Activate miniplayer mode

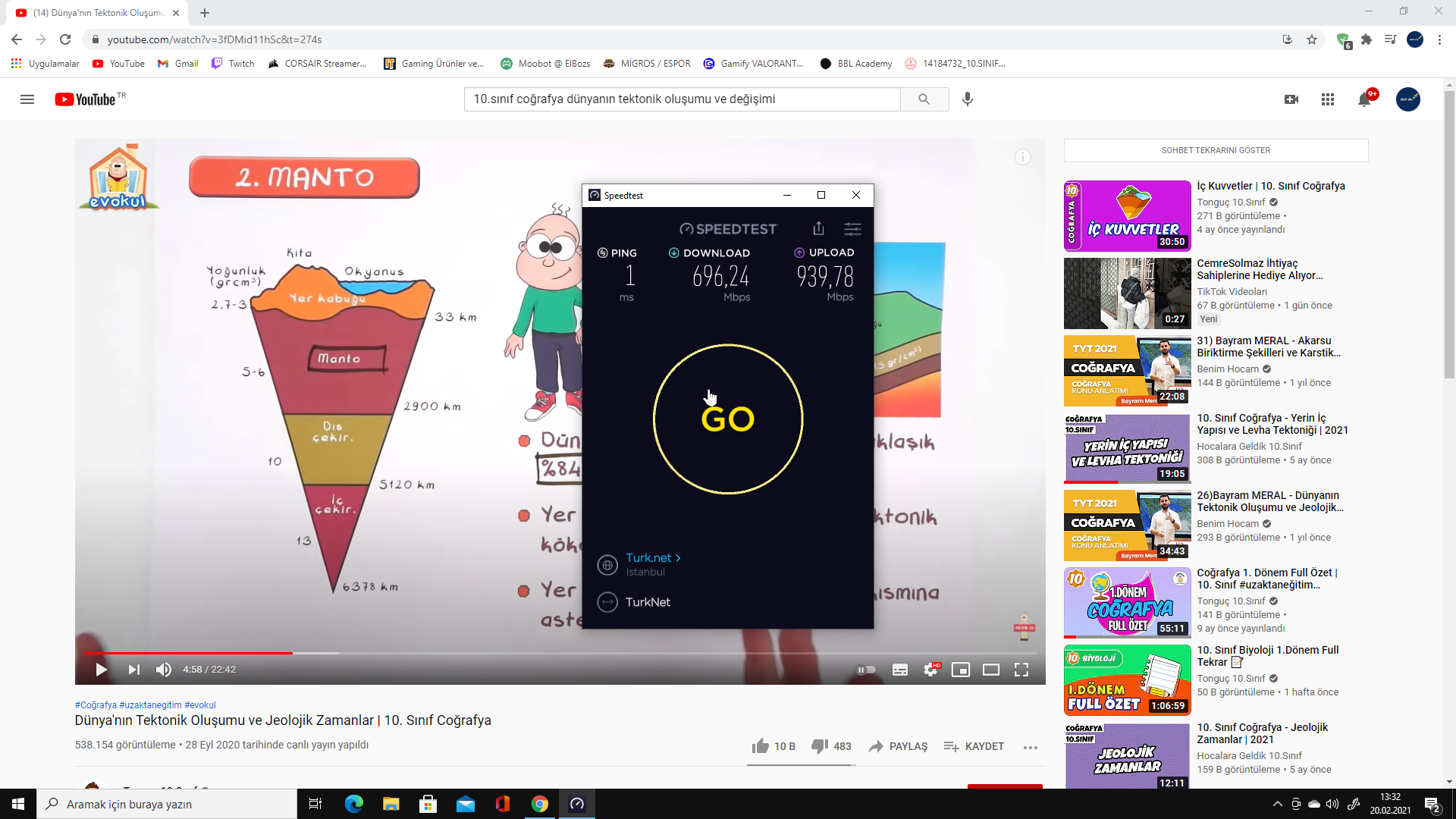click(961, 670)
